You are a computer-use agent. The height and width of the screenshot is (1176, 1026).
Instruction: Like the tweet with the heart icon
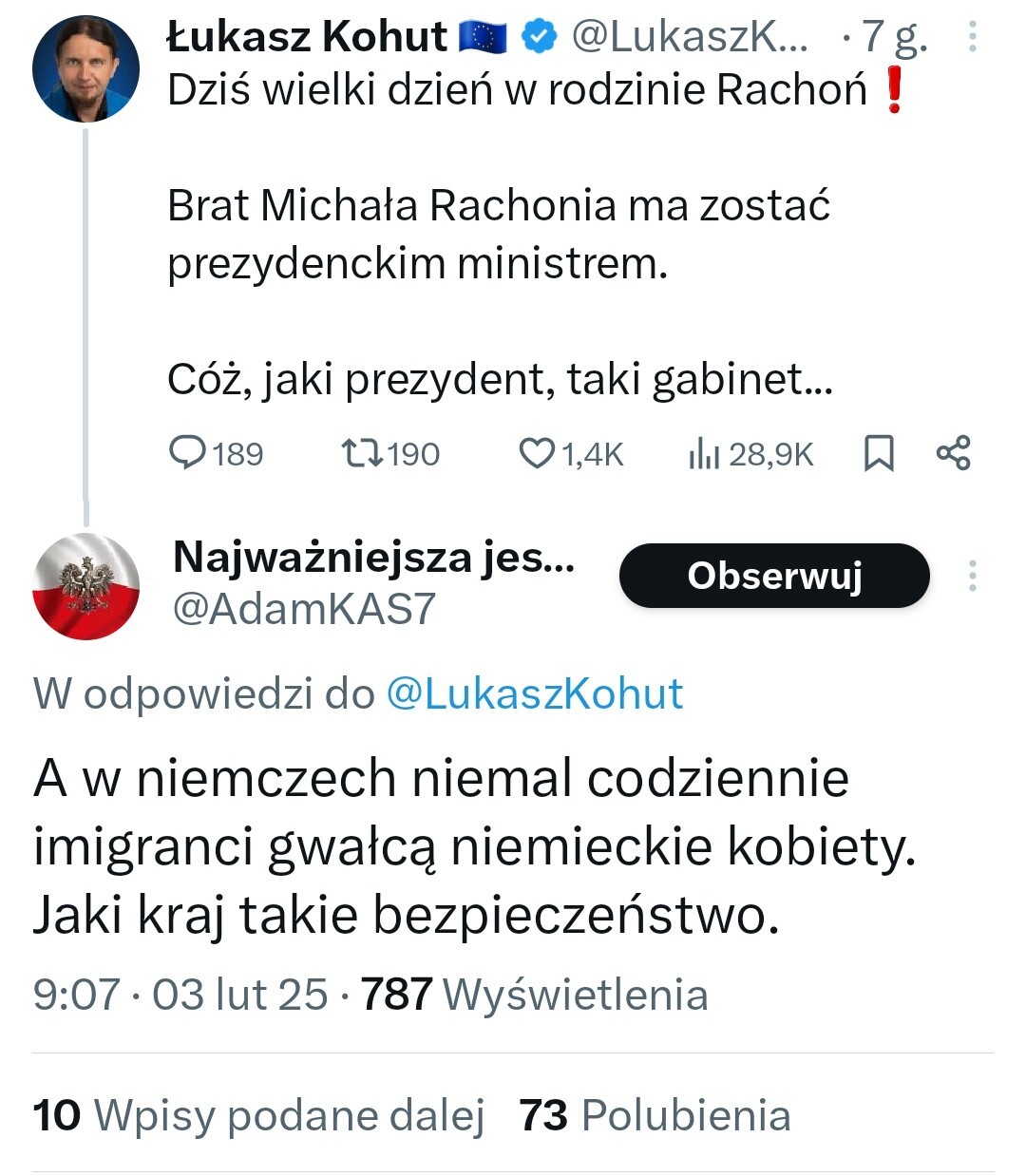[537, 453]
